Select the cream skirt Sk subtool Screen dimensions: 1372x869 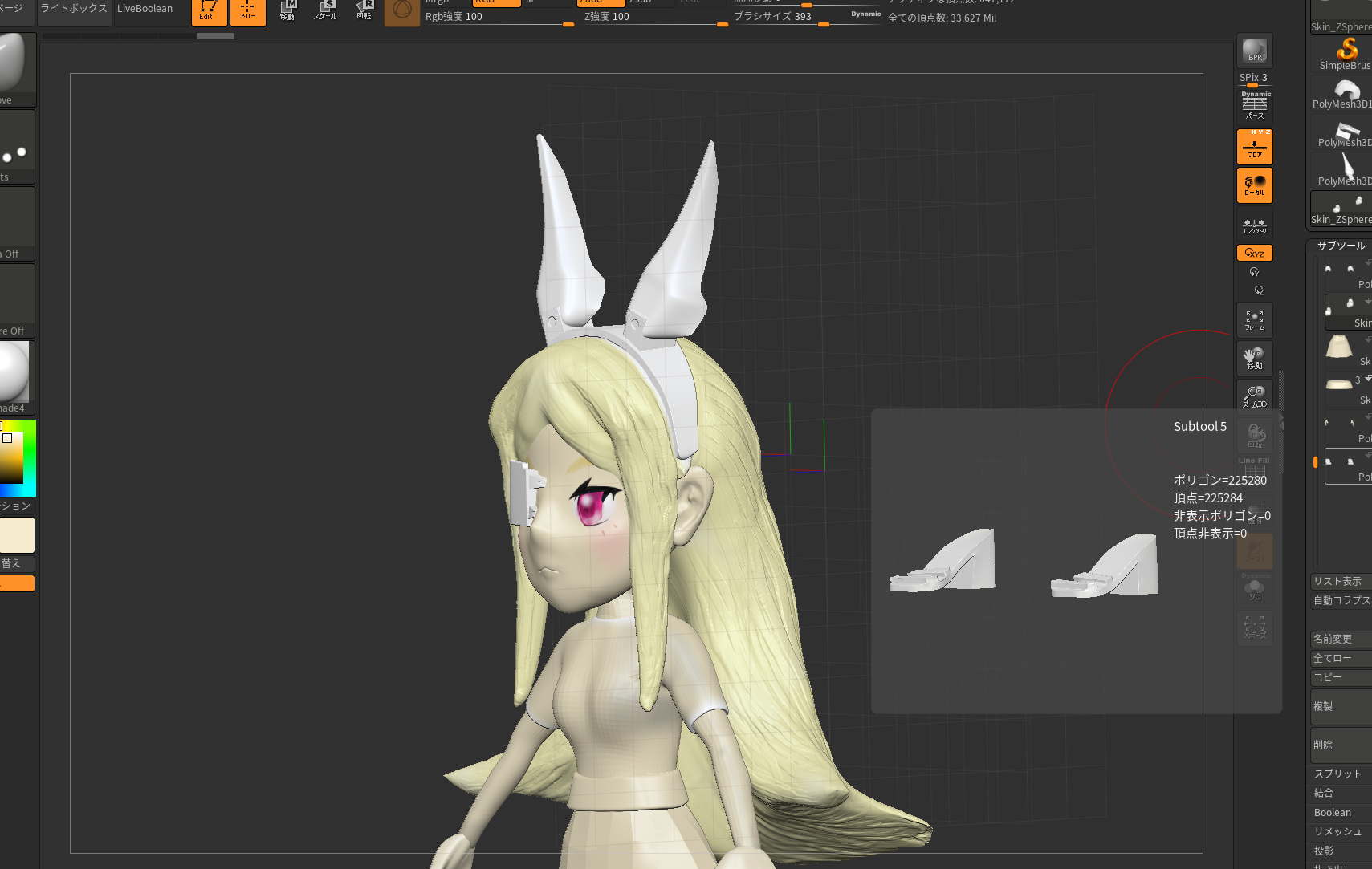pyautogui.click(x=1348, y=351)
